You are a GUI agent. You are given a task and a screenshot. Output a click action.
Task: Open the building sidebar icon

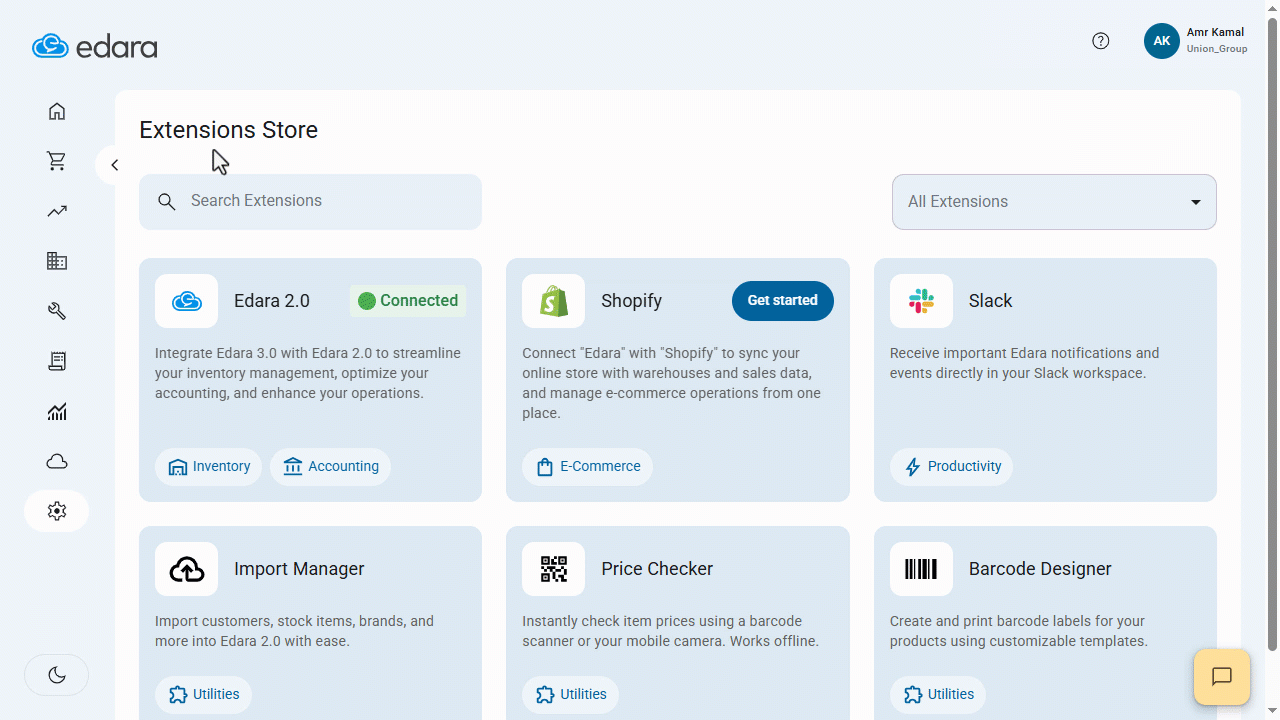(57, 261)
